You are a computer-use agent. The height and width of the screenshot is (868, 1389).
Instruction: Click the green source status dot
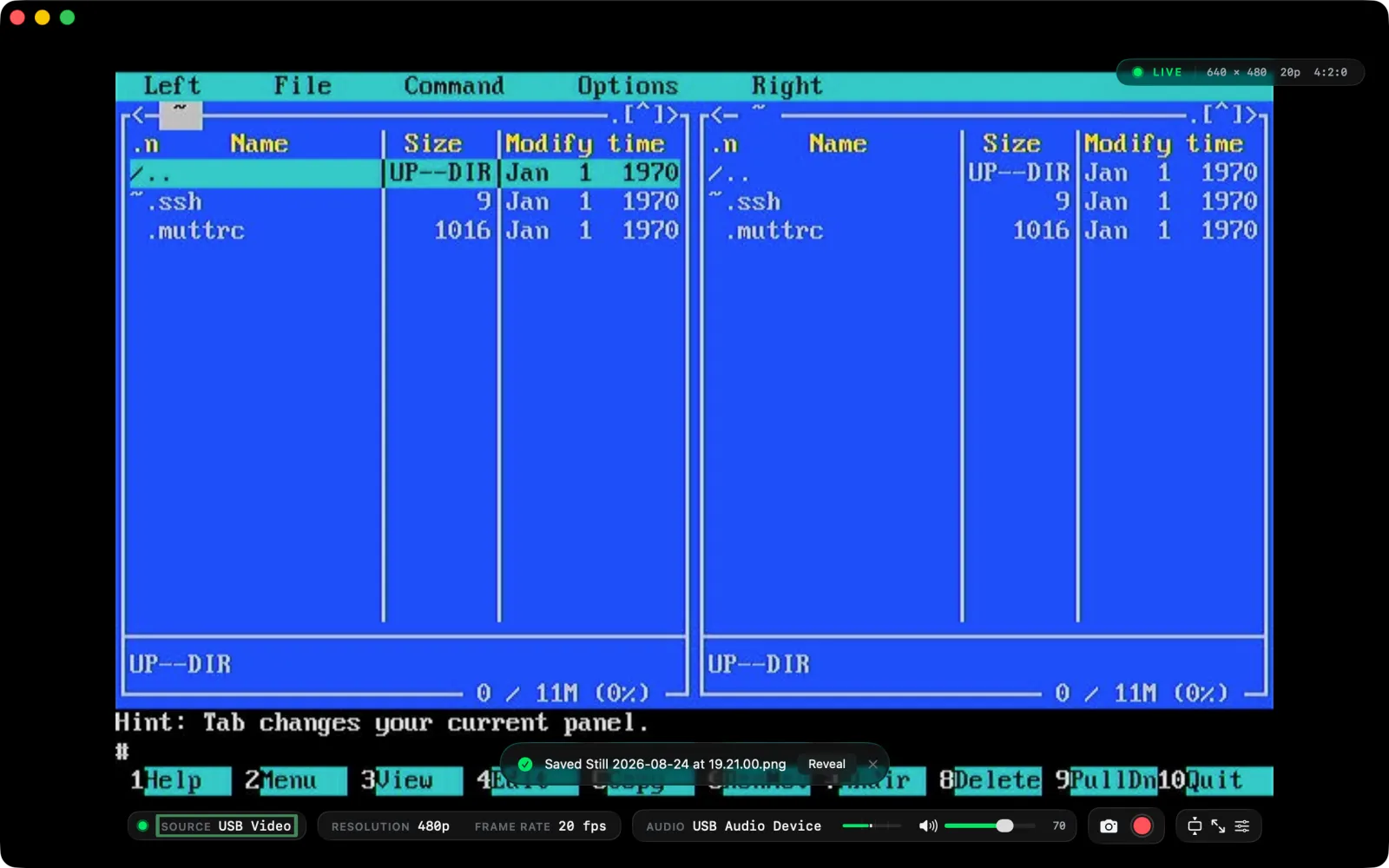tap(142, 825)
